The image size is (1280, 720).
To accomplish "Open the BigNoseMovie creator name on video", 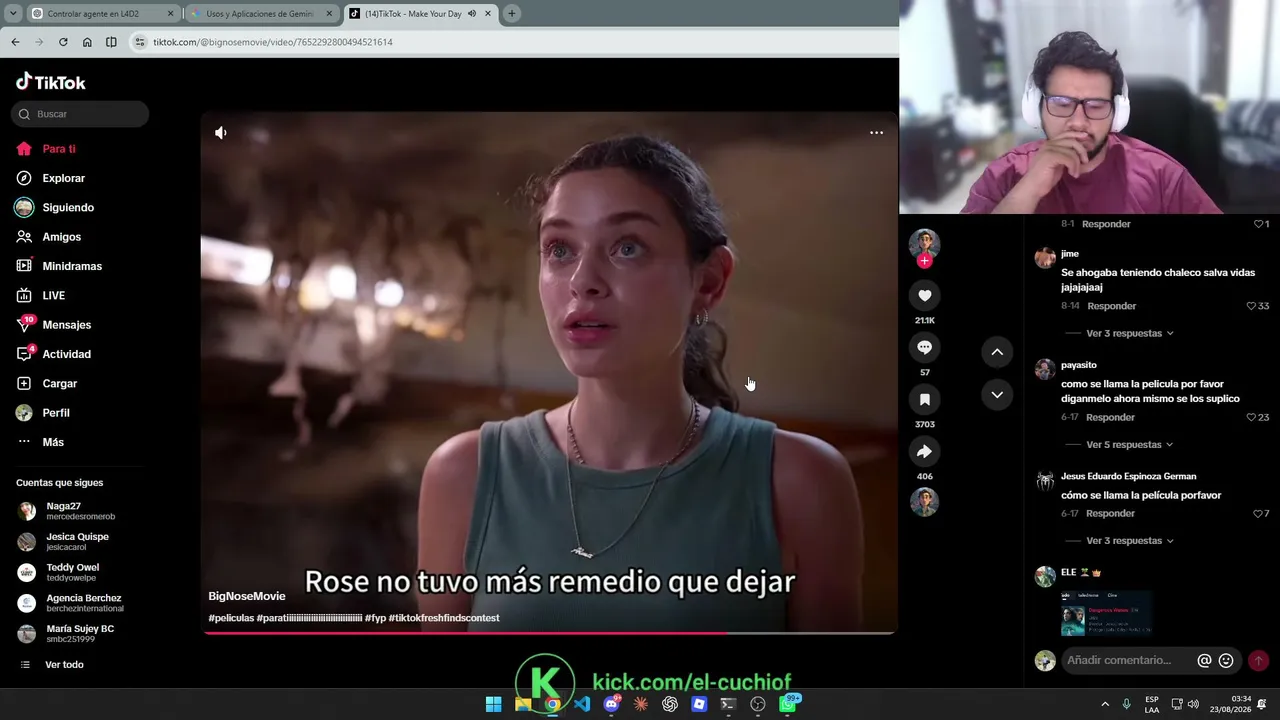I will click(x=247, y=596).
